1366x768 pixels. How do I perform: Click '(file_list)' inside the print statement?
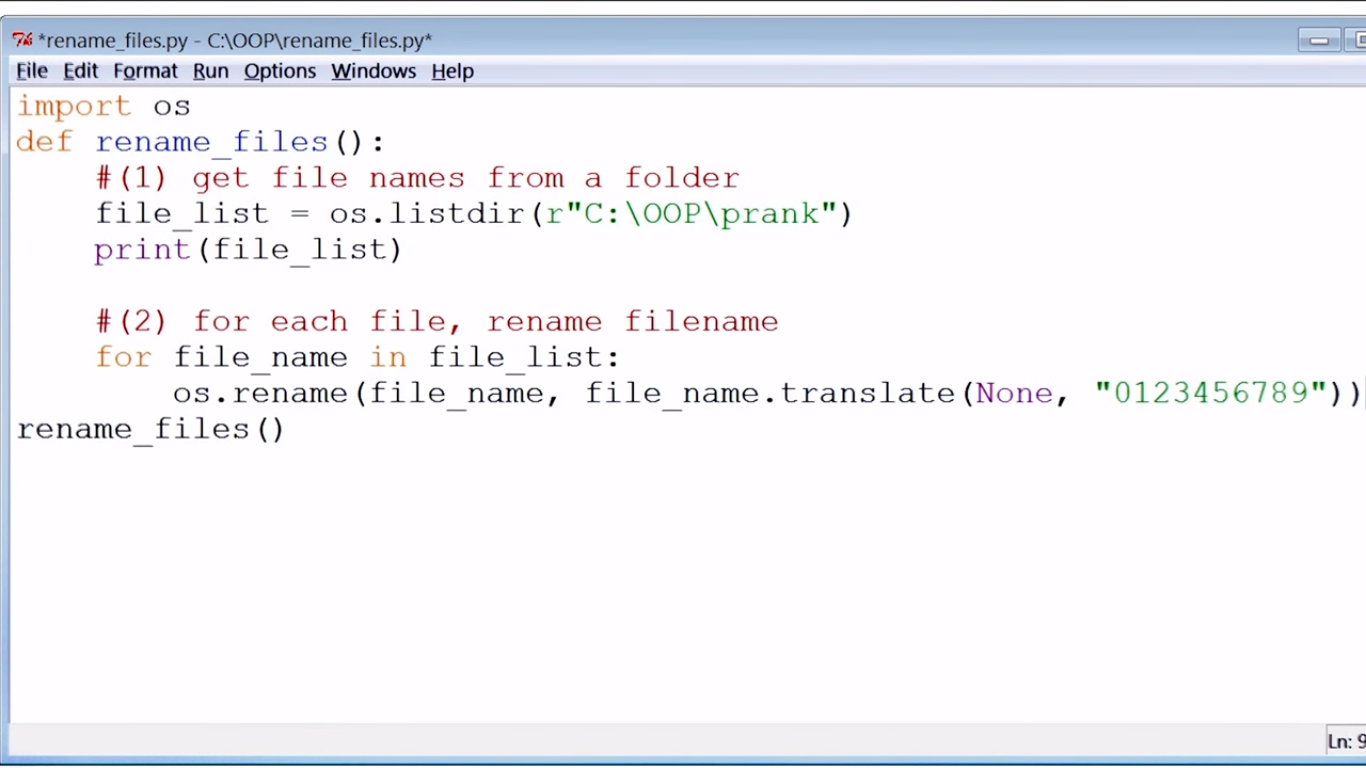[299, 250]
